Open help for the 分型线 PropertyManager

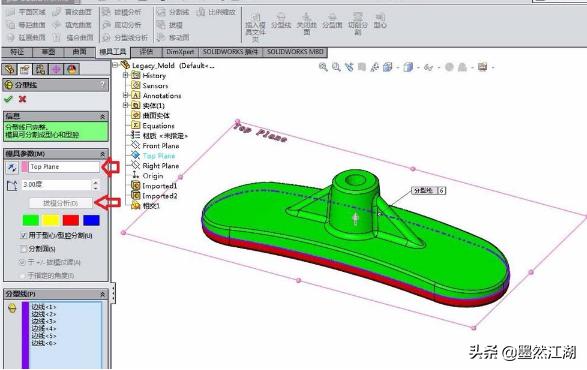[102, 85]
